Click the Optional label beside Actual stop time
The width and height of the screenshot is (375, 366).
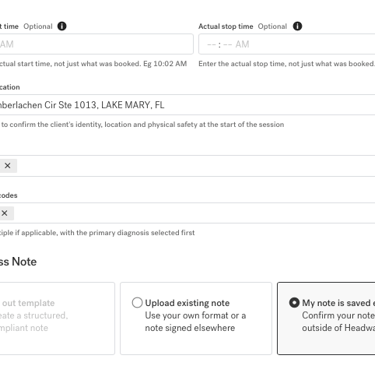pyautogui.click(x=272, y=26)
